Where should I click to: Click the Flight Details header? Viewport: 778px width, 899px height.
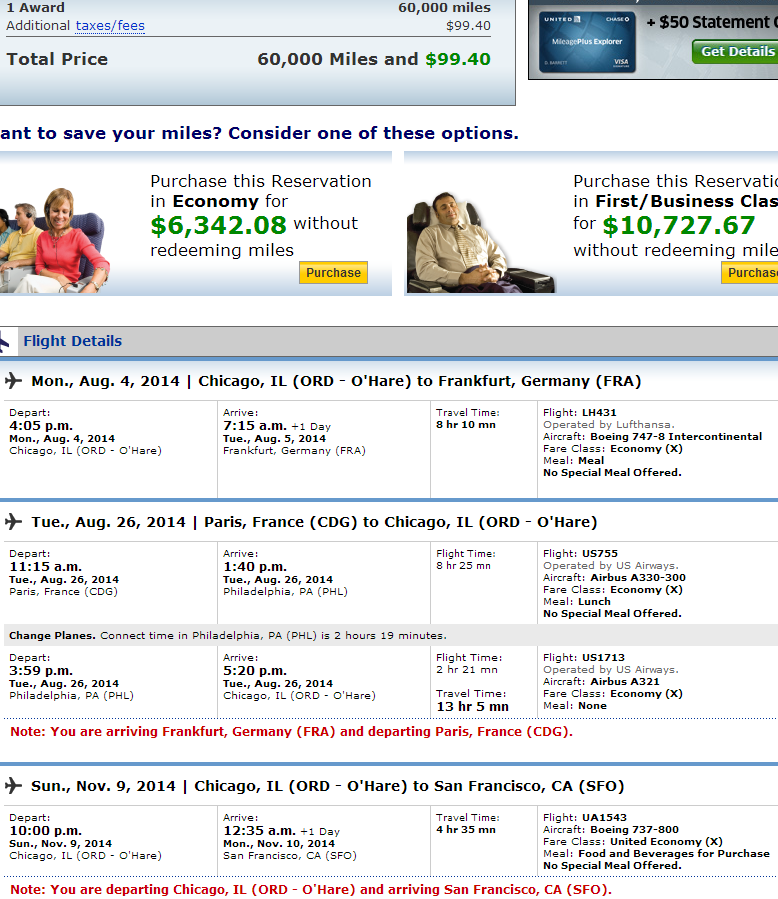coord(73,341)
